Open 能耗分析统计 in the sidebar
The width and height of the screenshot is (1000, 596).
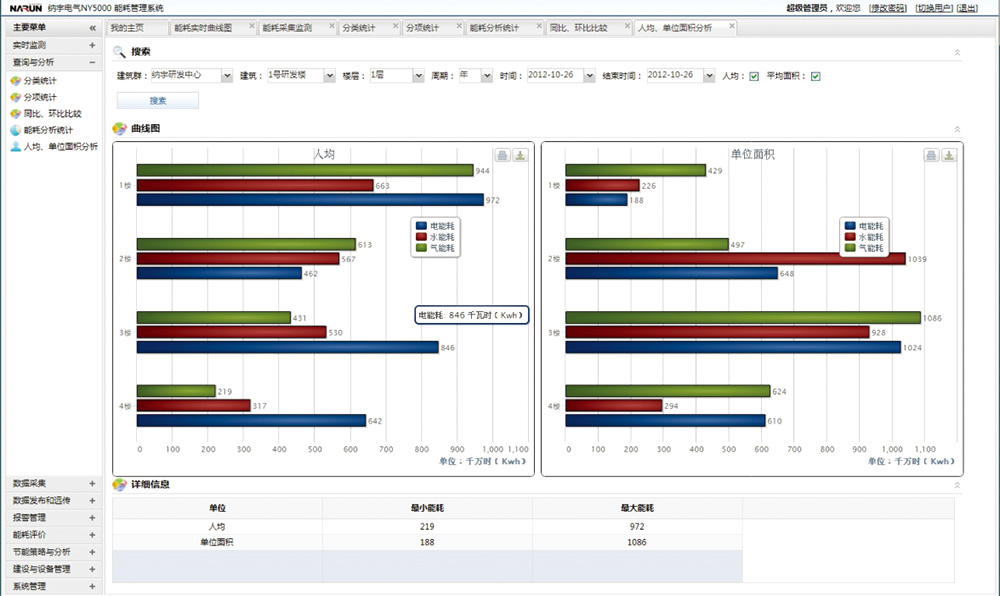(48, 130)
